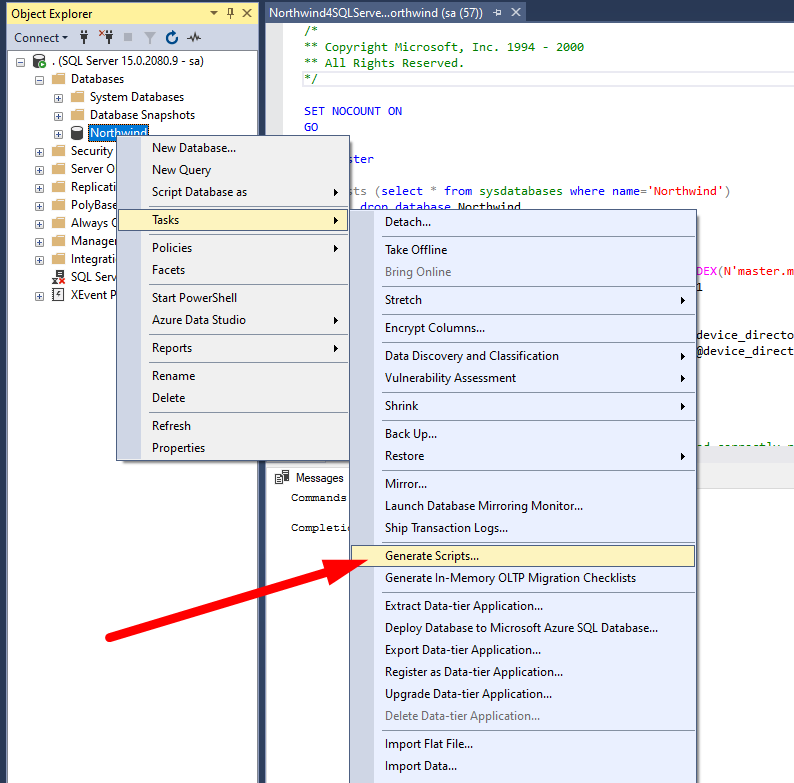The image size is (794, 783).
Task: Select Take Offline menu entry
Action: 416,250
